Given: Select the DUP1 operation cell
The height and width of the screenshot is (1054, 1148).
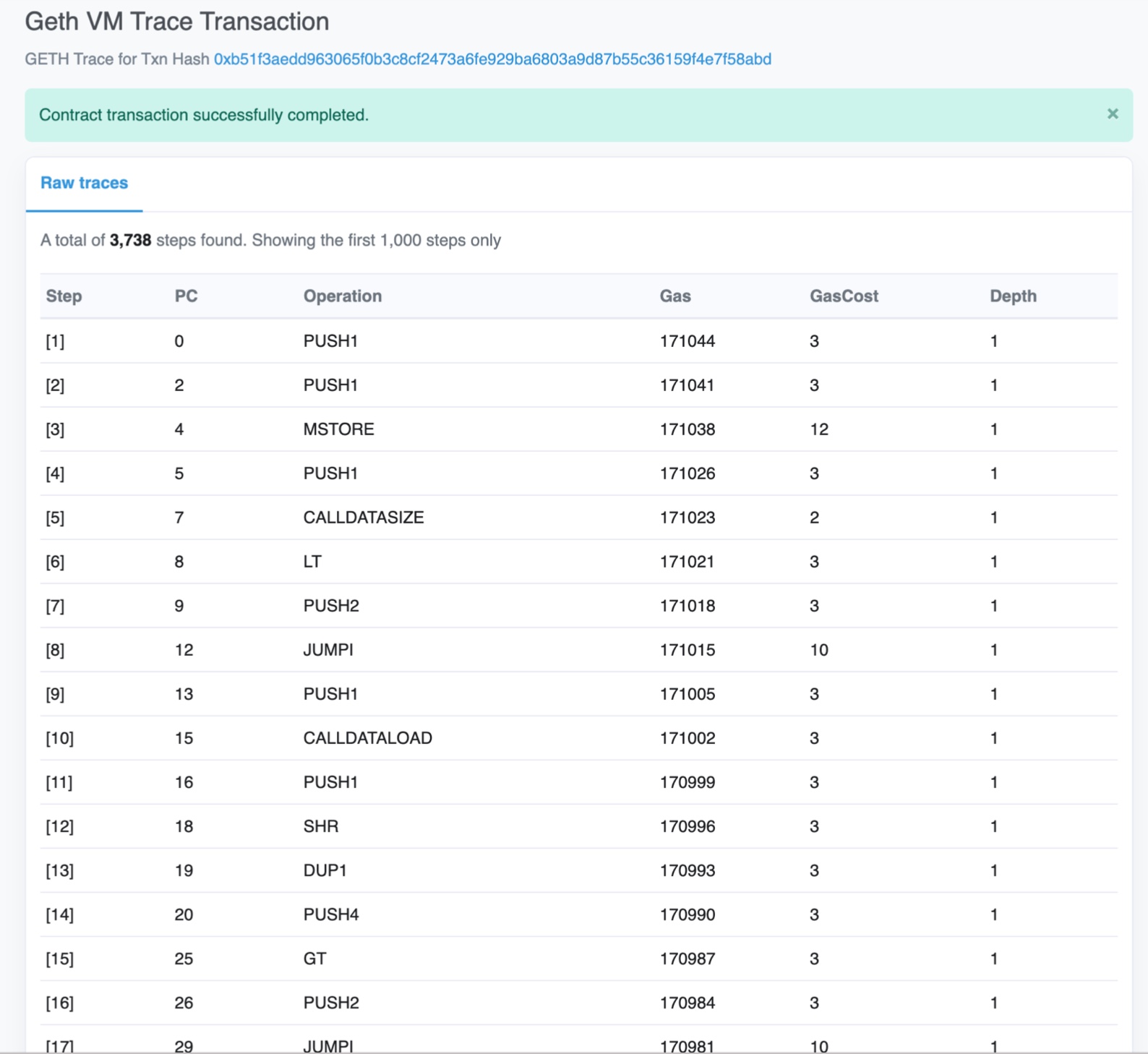Looking at the screenshot, I should coord(325,870).
